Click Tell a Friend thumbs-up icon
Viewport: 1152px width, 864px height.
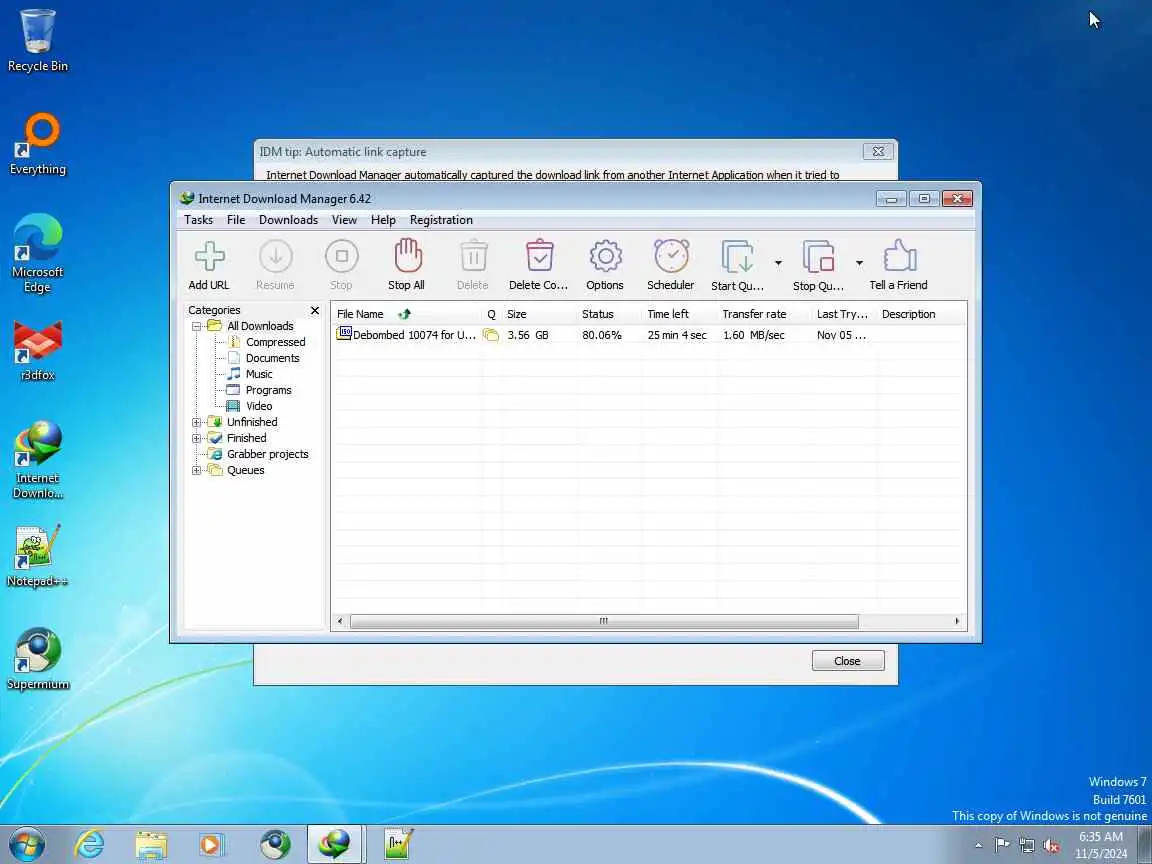point(899,256)
